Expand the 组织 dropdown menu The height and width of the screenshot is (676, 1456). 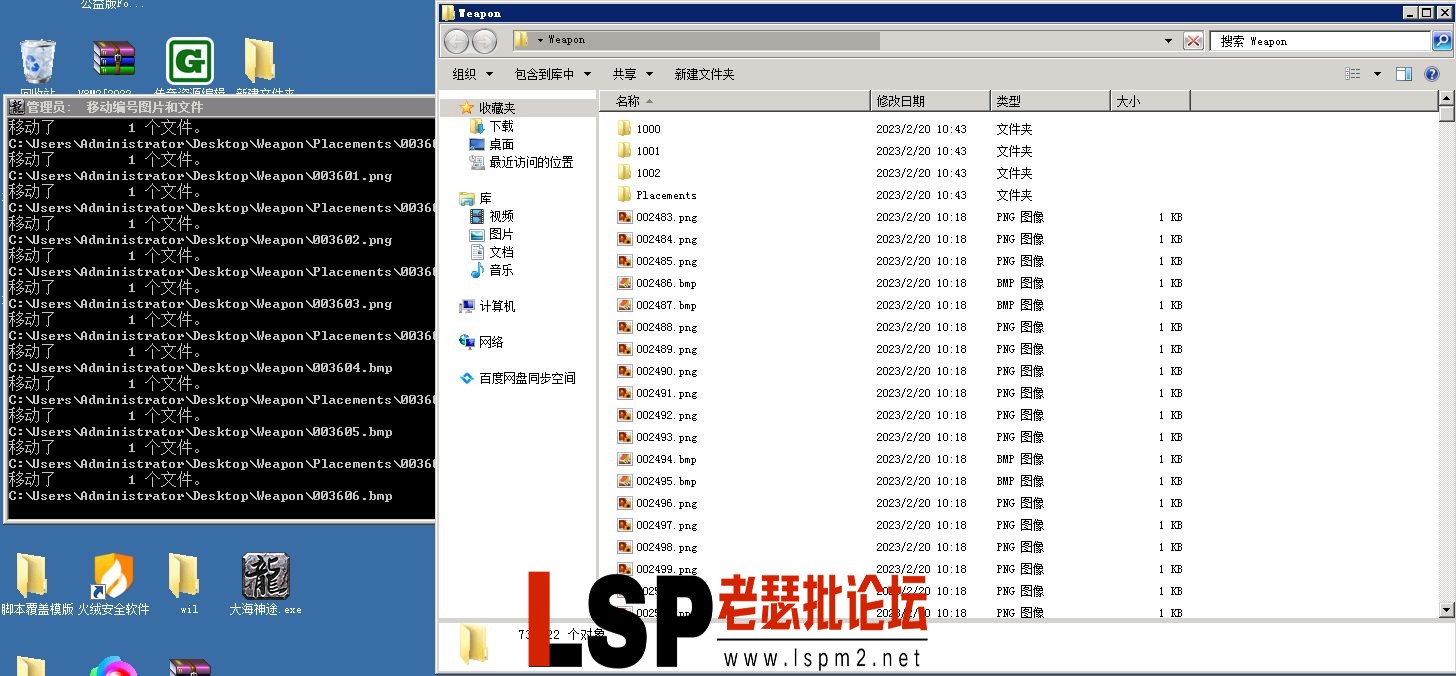[x=470, y=73]
